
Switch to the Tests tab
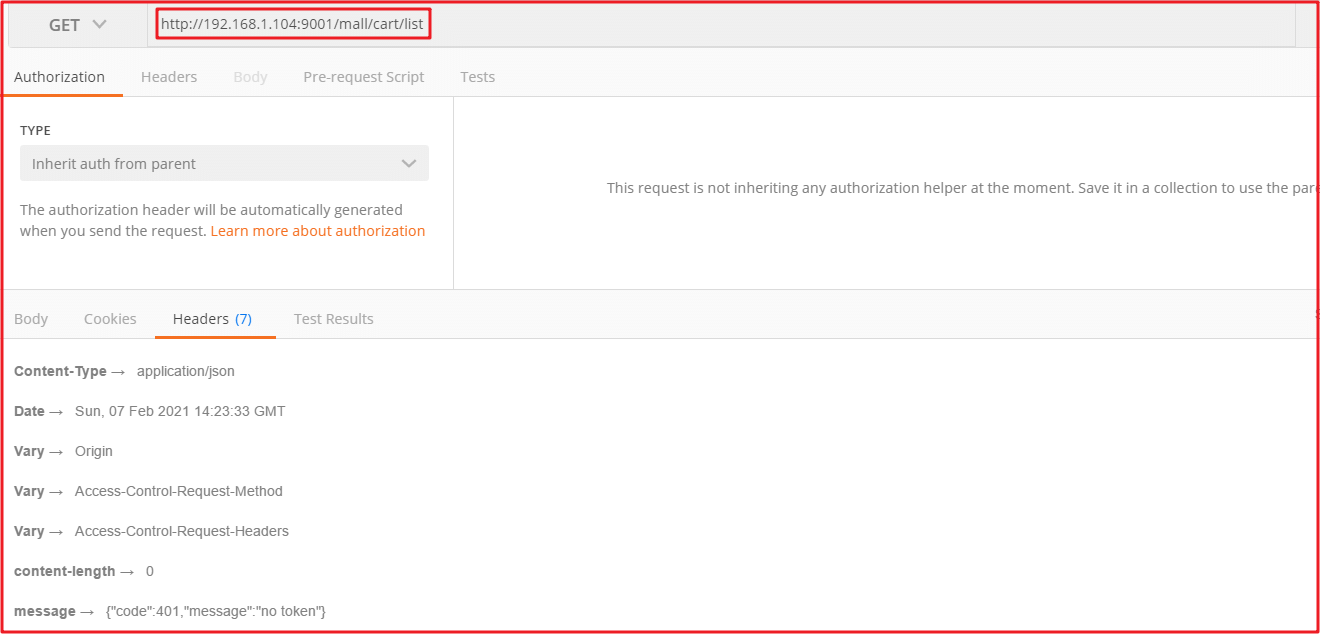(477, 77)
